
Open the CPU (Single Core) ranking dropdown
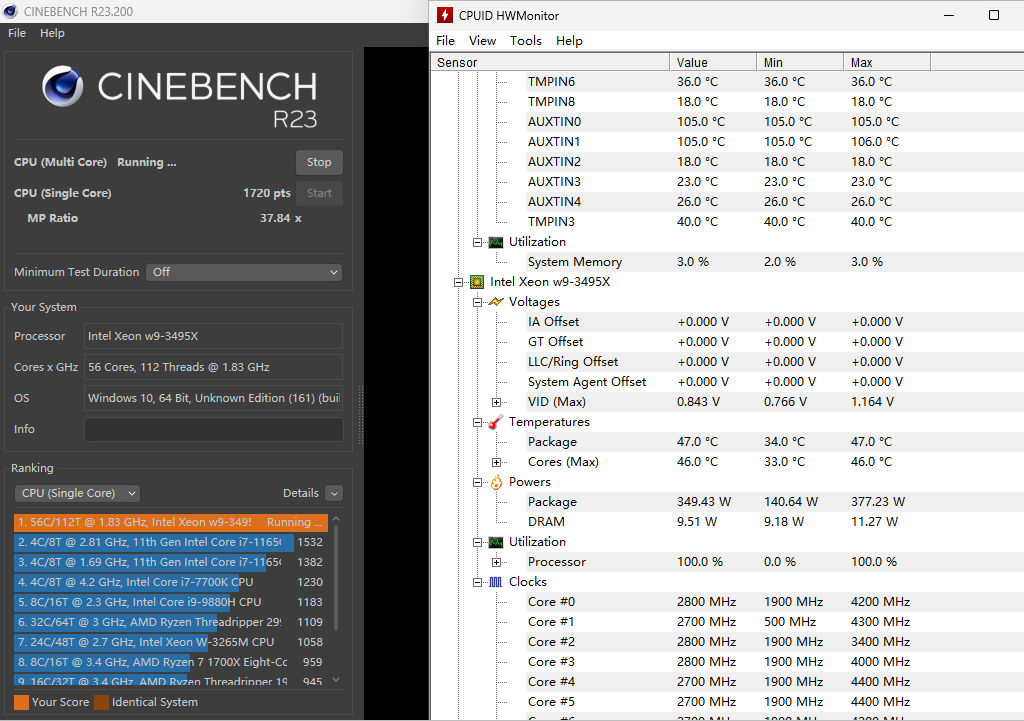[x=77, y=493]
